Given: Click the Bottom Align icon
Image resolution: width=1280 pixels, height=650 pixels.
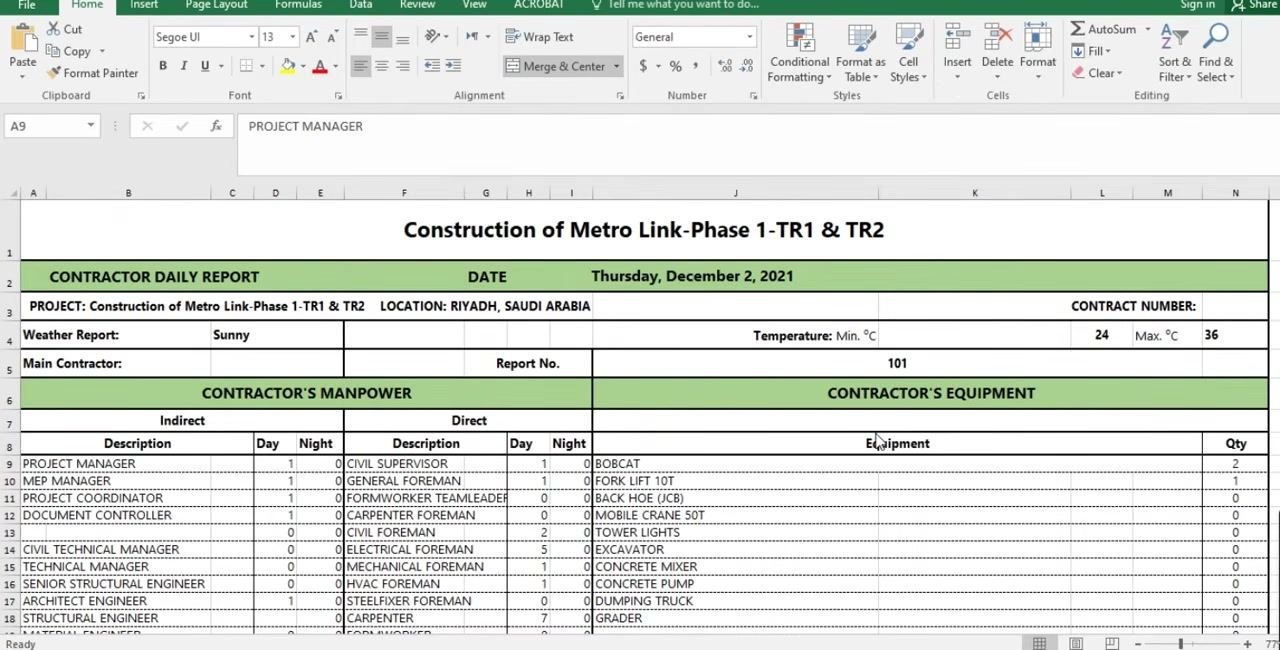Looking at the screenshot, I should coord(403,37).
